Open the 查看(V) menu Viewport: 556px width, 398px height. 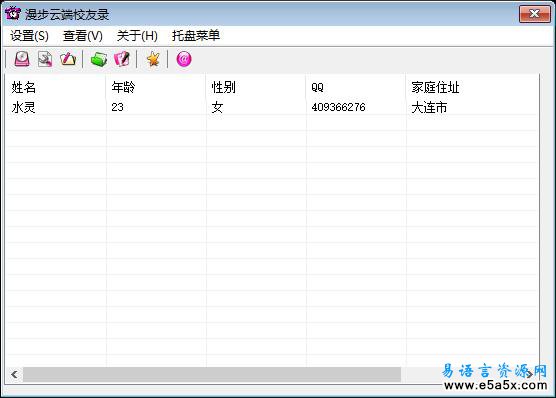coord(83,35)
